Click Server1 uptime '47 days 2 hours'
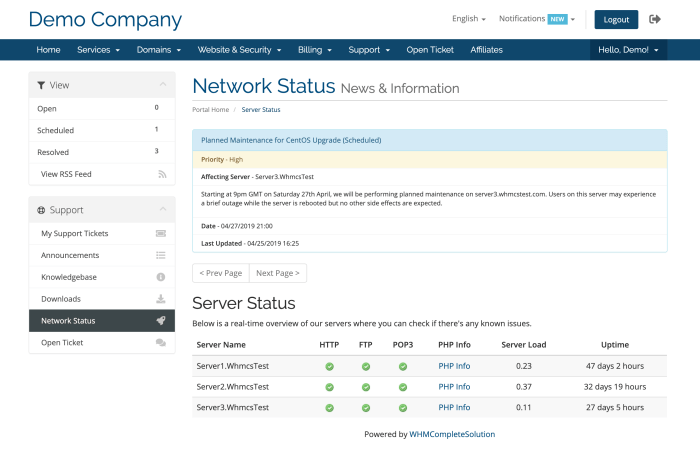 [x=615, y=366]
